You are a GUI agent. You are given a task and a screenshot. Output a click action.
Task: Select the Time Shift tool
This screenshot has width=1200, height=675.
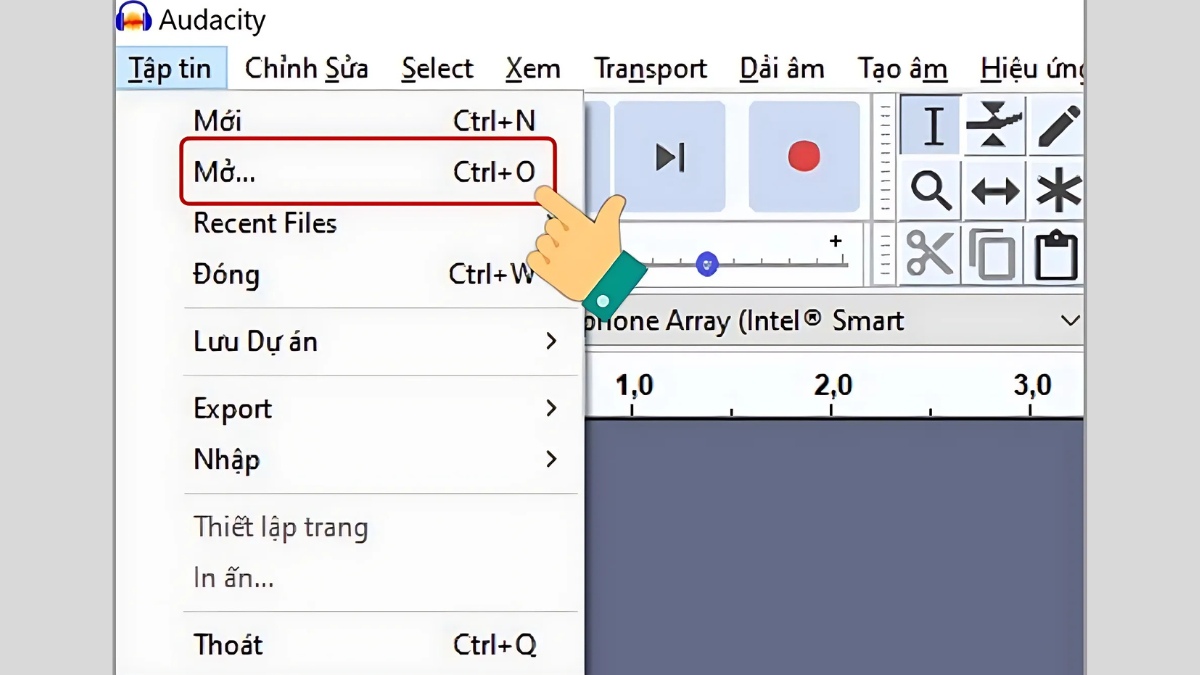[995, 189]
